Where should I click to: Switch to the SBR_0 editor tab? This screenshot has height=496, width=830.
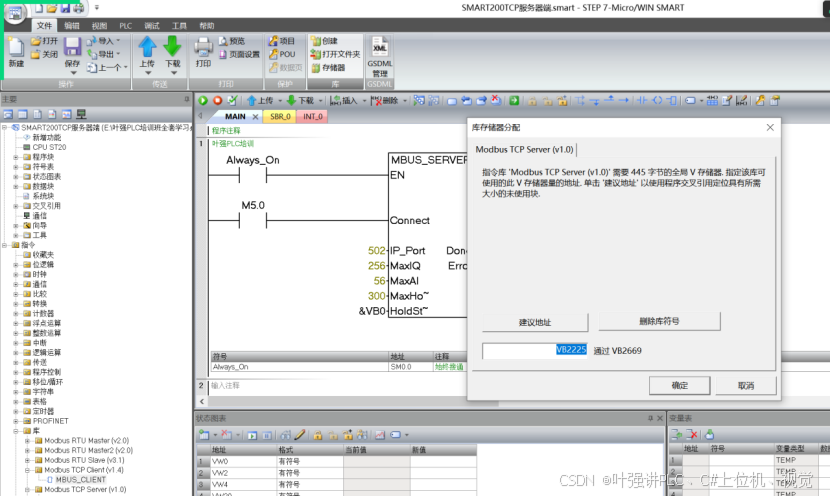(x=280, y=116)
